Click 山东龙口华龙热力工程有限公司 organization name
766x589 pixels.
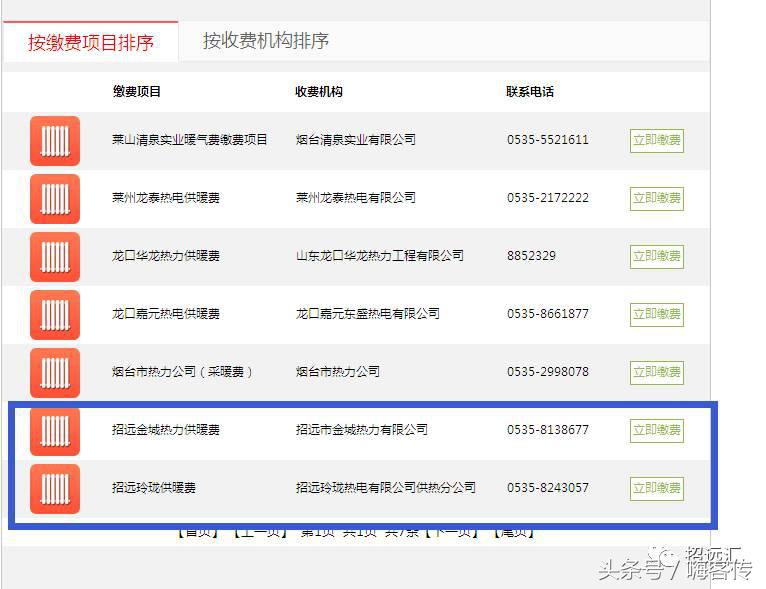(380, 256)
